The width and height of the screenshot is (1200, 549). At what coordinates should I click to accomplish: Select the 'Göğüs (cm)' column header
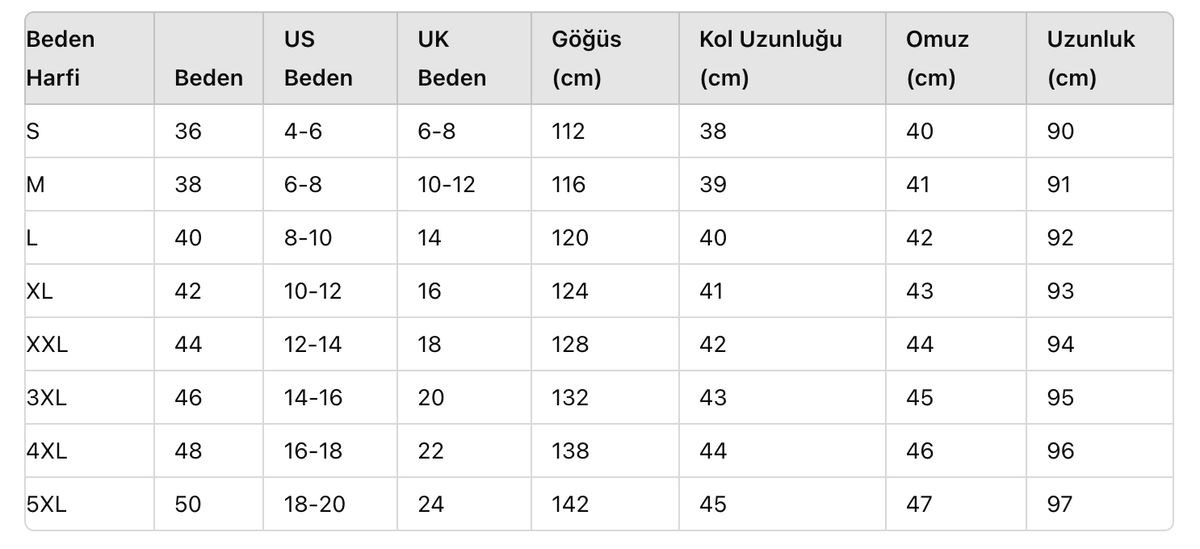pyautogui.click(x=586, y=59)
